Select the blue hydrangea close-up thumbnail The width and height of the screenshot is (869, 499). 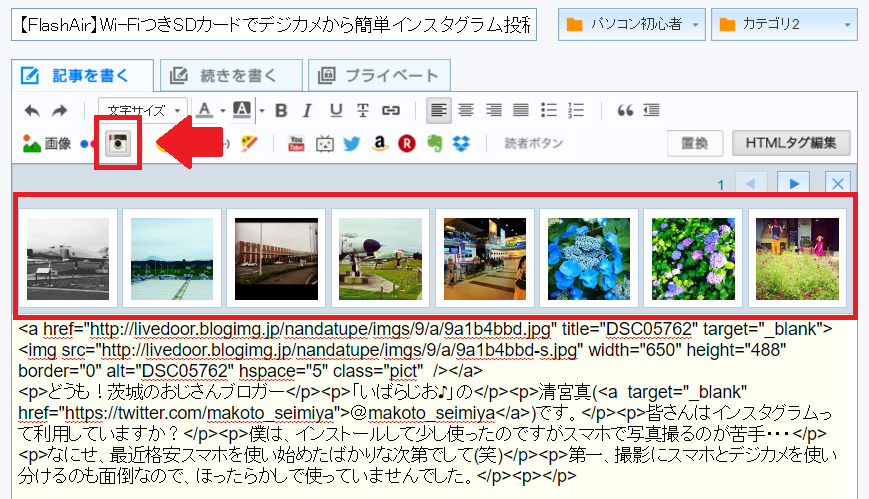coord(589,258)
